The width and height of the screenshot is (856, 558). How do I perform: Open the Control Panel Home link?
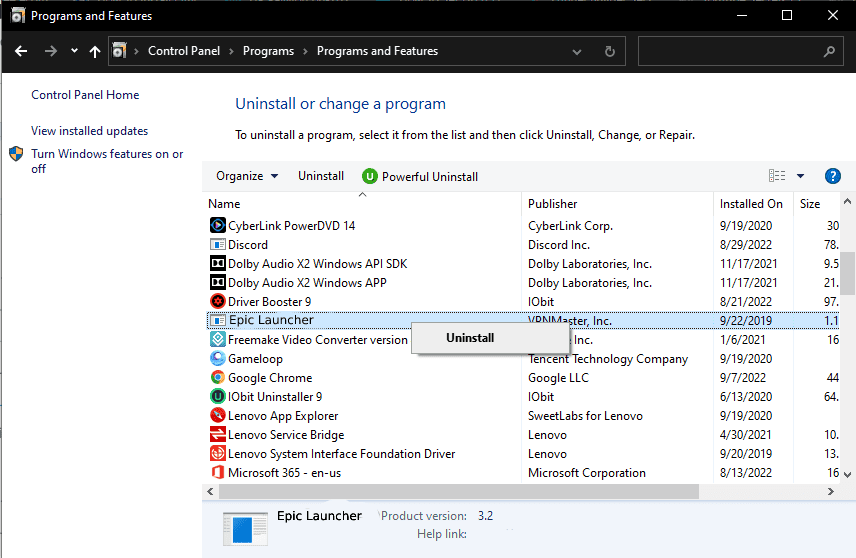pyautogui.click(x=85, y=95)
